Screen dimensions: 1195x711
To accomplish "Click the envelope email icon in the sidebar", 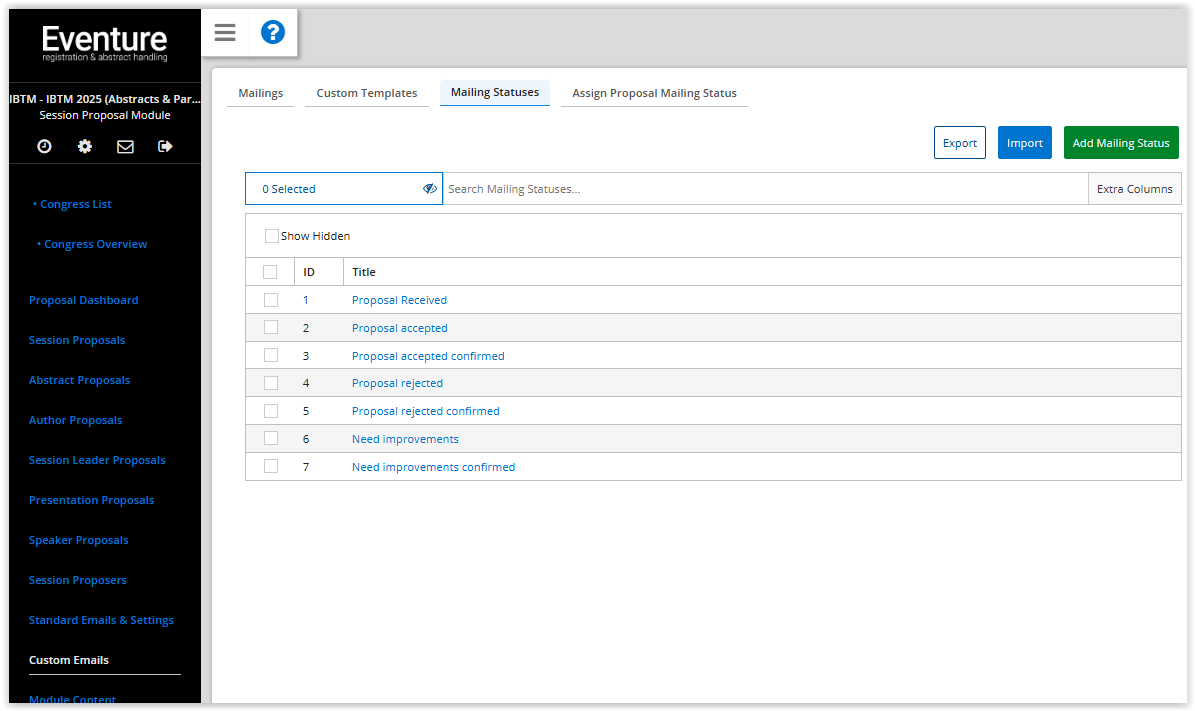I will tap(124, 146).
